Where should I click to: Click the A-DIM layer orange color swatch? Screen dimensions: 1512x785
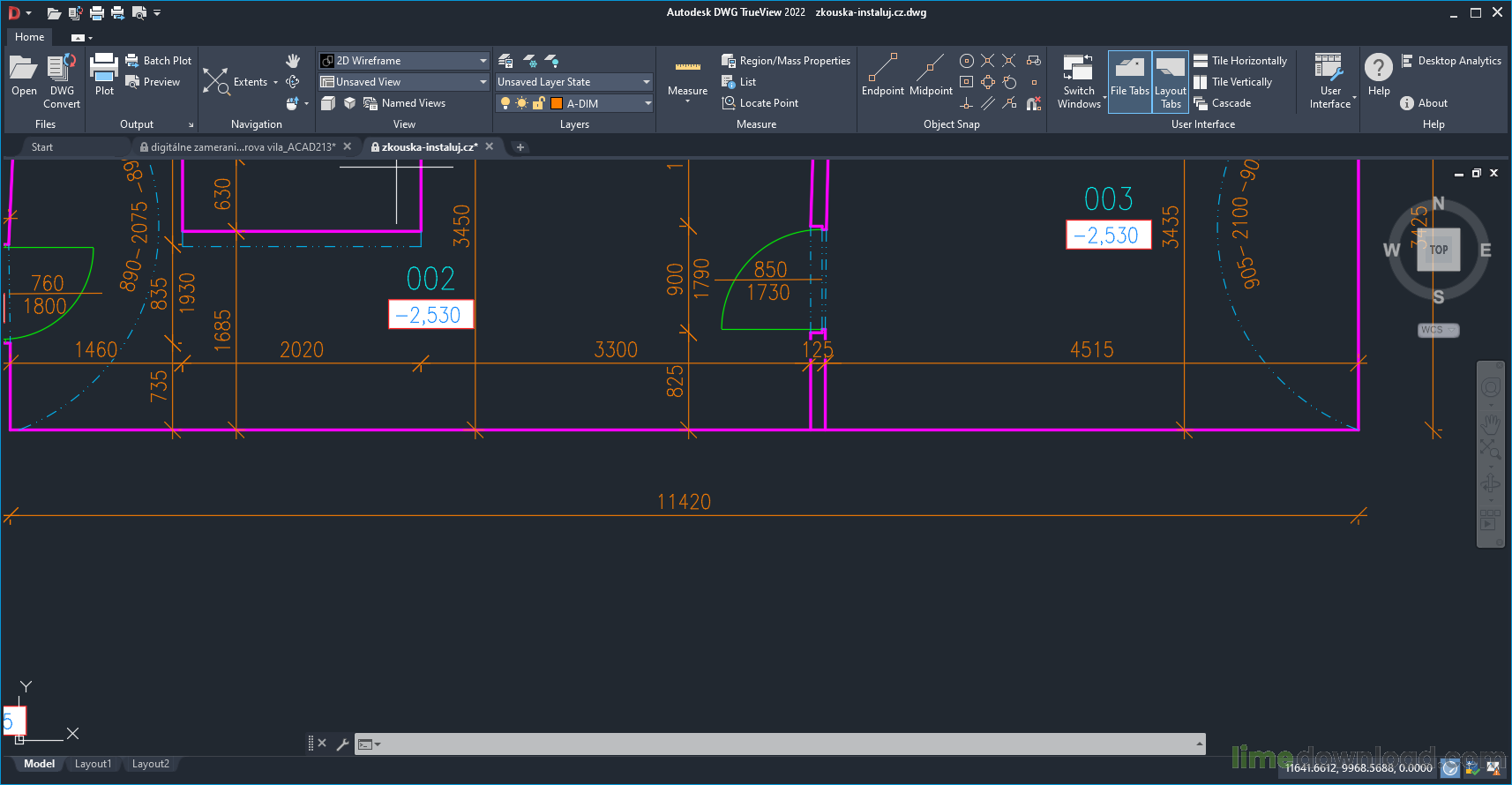[557, 103]
